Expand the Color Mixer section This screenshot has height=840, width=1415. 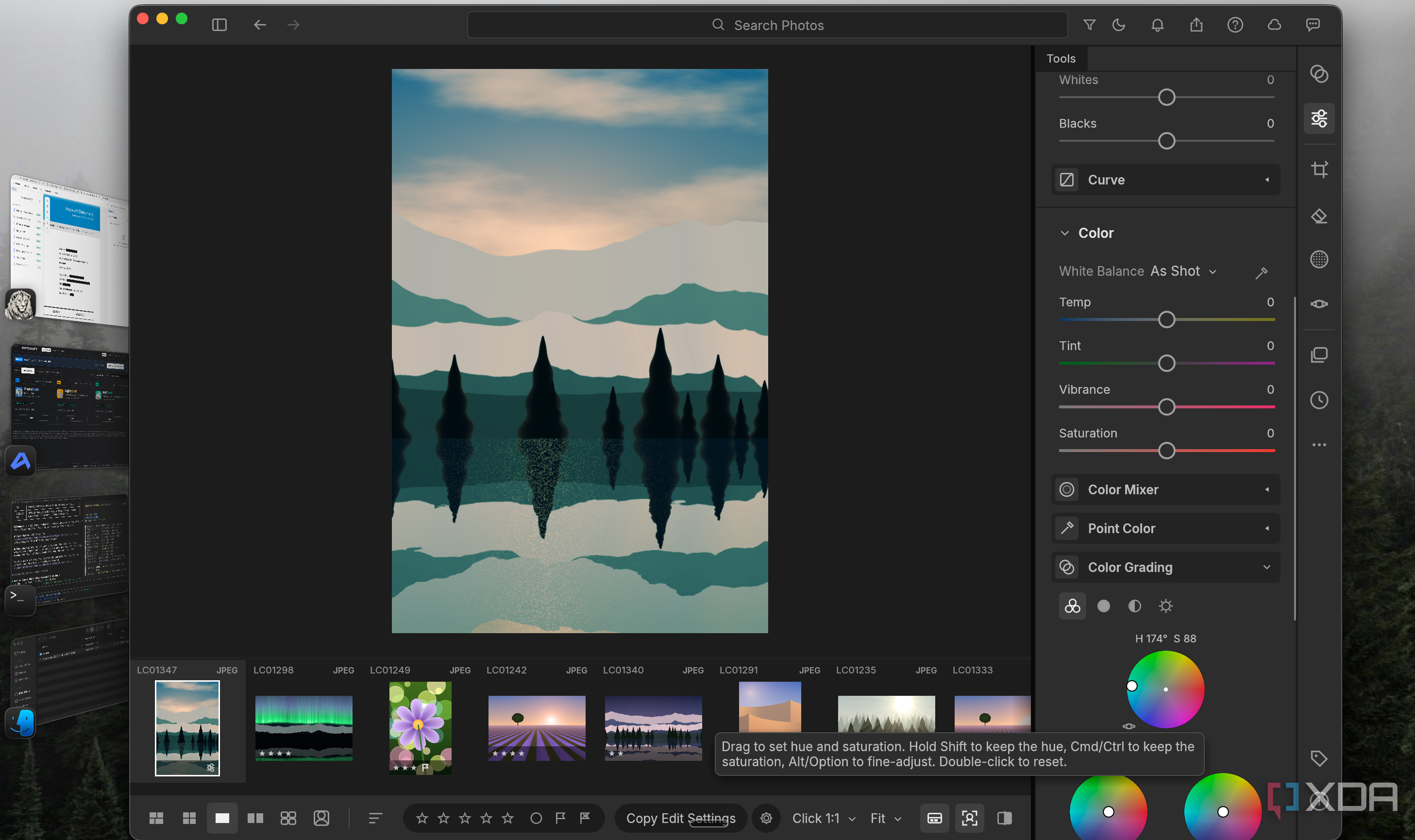pos(1165,489)
